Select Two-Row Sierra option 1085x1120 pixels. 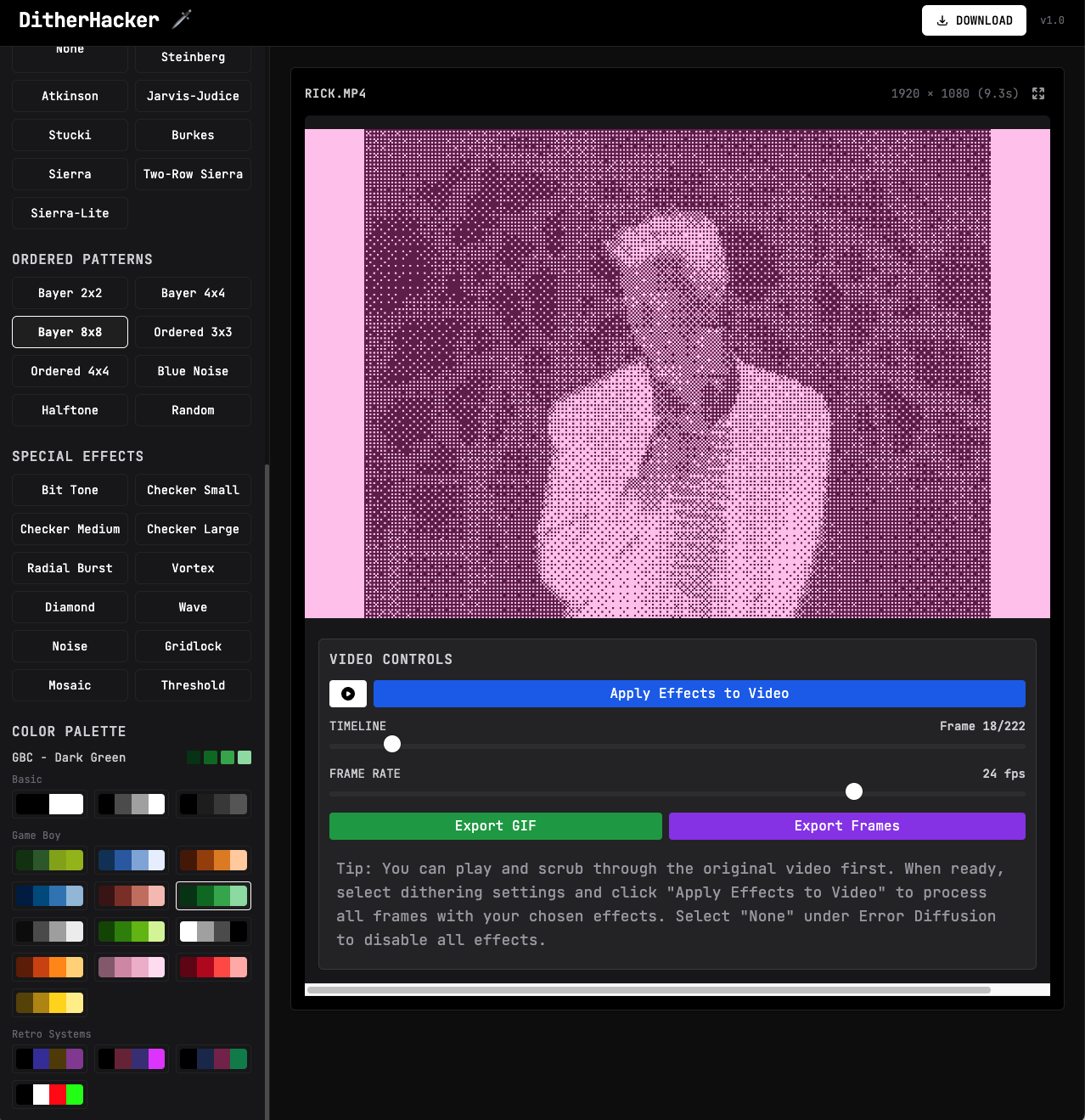193,174
